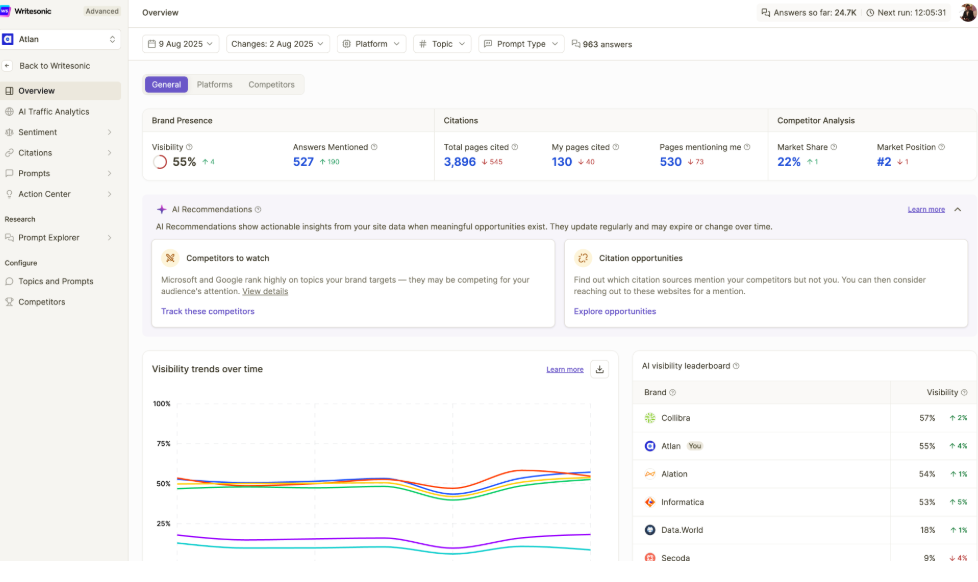Viewport: 978px width, 582px height.
Task: Click the info icon next to Pages mentioning me
Action: (747, 147)
